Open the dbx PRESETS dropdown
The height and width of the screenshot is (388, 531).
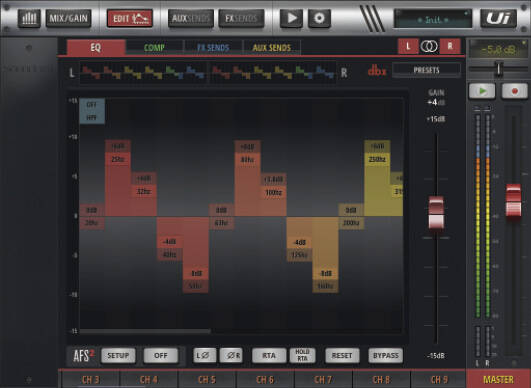point(426,70)
